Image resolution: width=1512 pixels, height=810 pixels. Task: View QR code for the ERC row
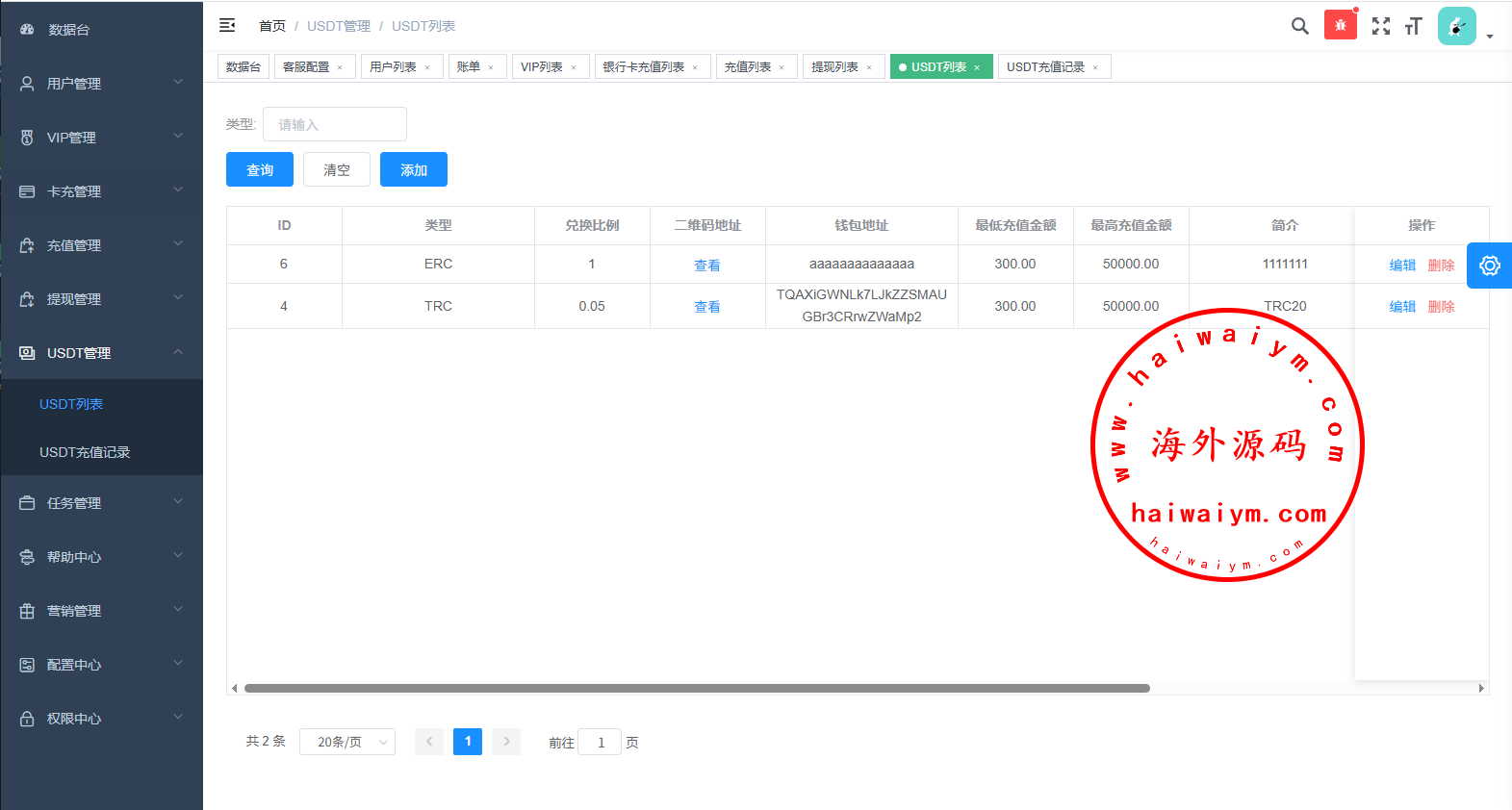pyautogui.click(x=707, y=265)
